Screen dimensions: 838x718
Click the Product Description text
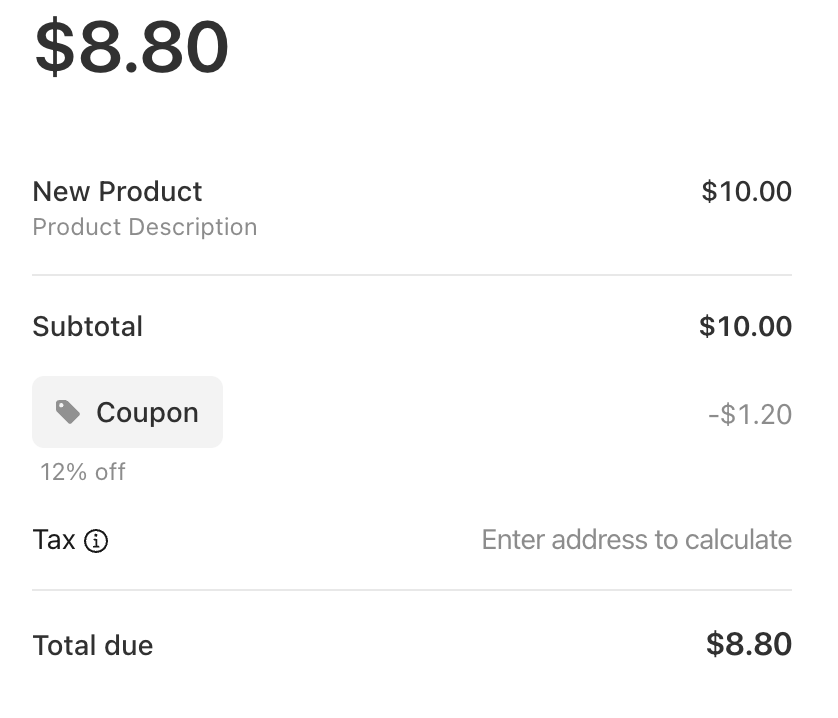(145, 227)
